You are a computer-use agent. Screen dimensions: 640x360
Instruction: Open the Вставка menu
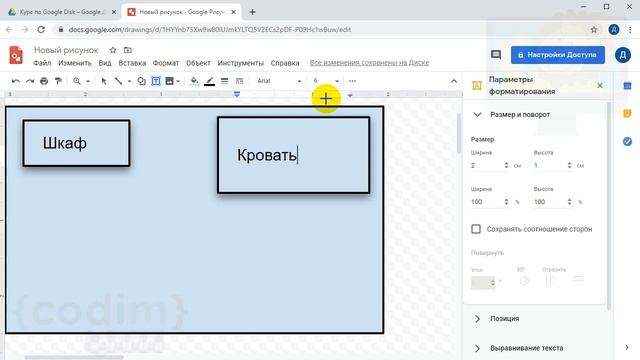click(x=132, y=63)
